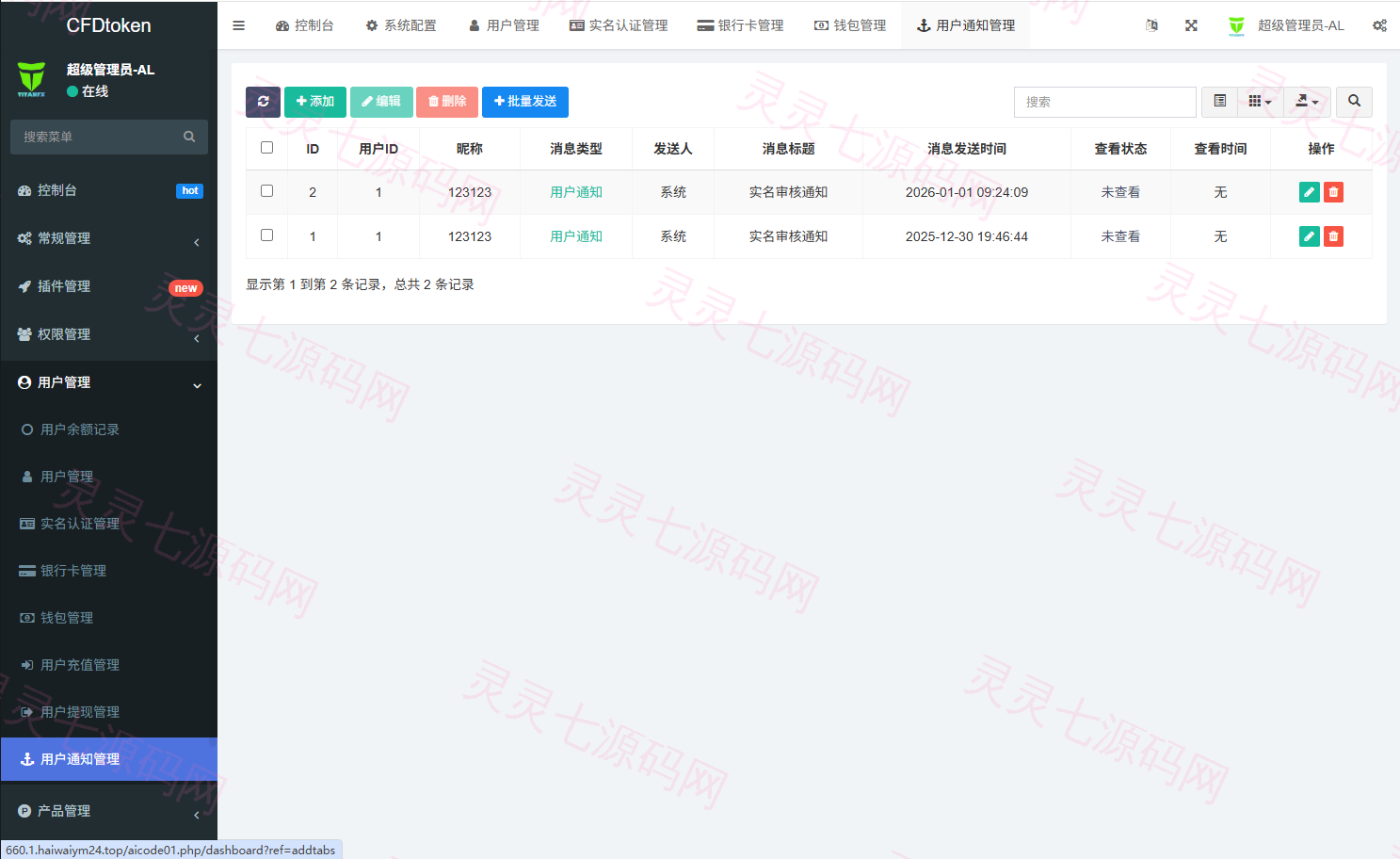Open 用户余额记录 in the sidebar
Viewport: 1400px width, 859px height.
tap(109, 429)
